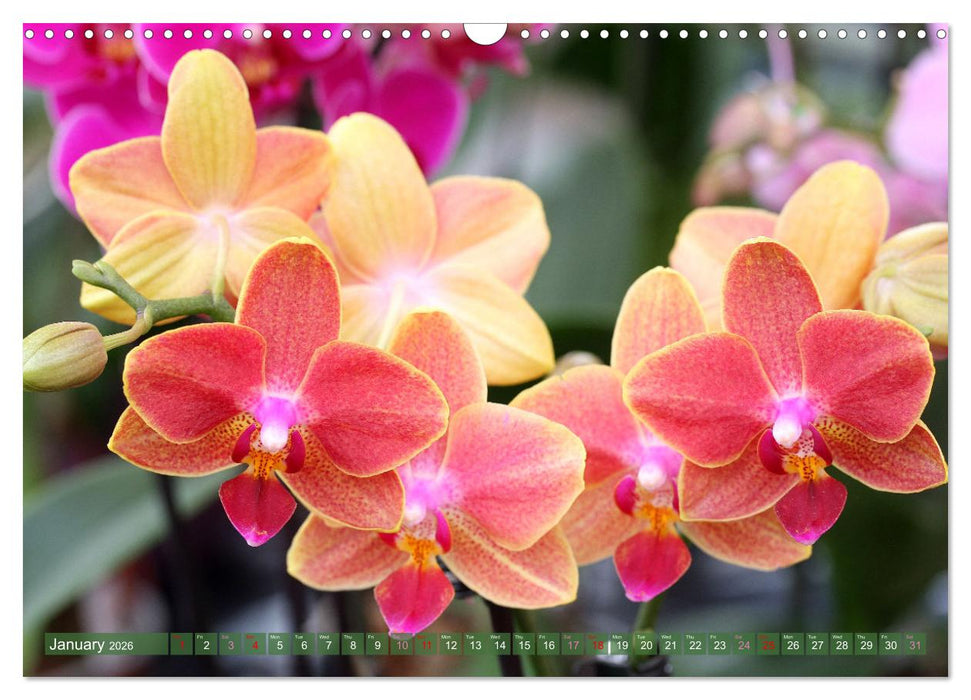Image resolution: width=971 pixels, height=700 pixels.
Task: Click the January 2026 month label
Action: coord(92,645)
